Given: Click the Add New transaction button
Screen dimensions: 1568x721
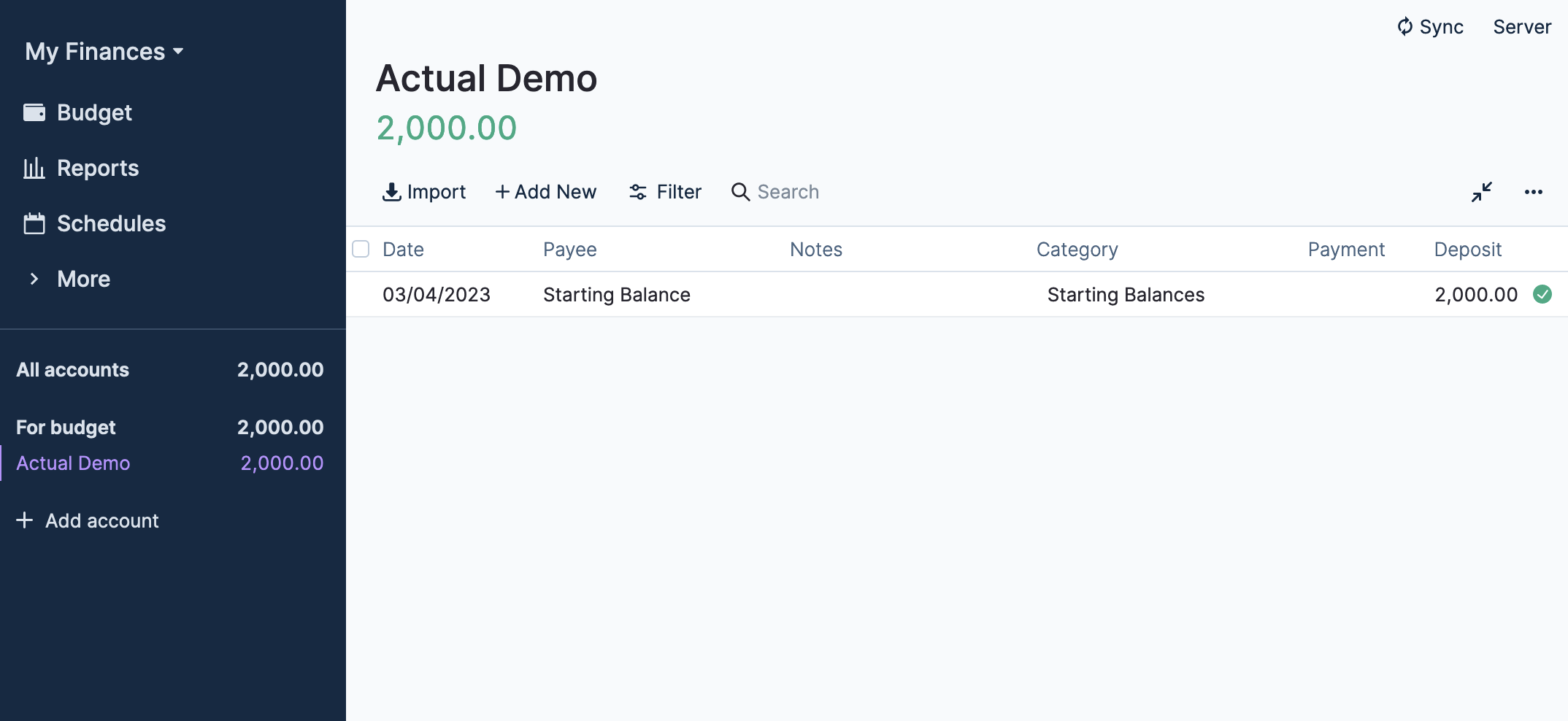Looking at the screenshot, I should tap(546, 192).
